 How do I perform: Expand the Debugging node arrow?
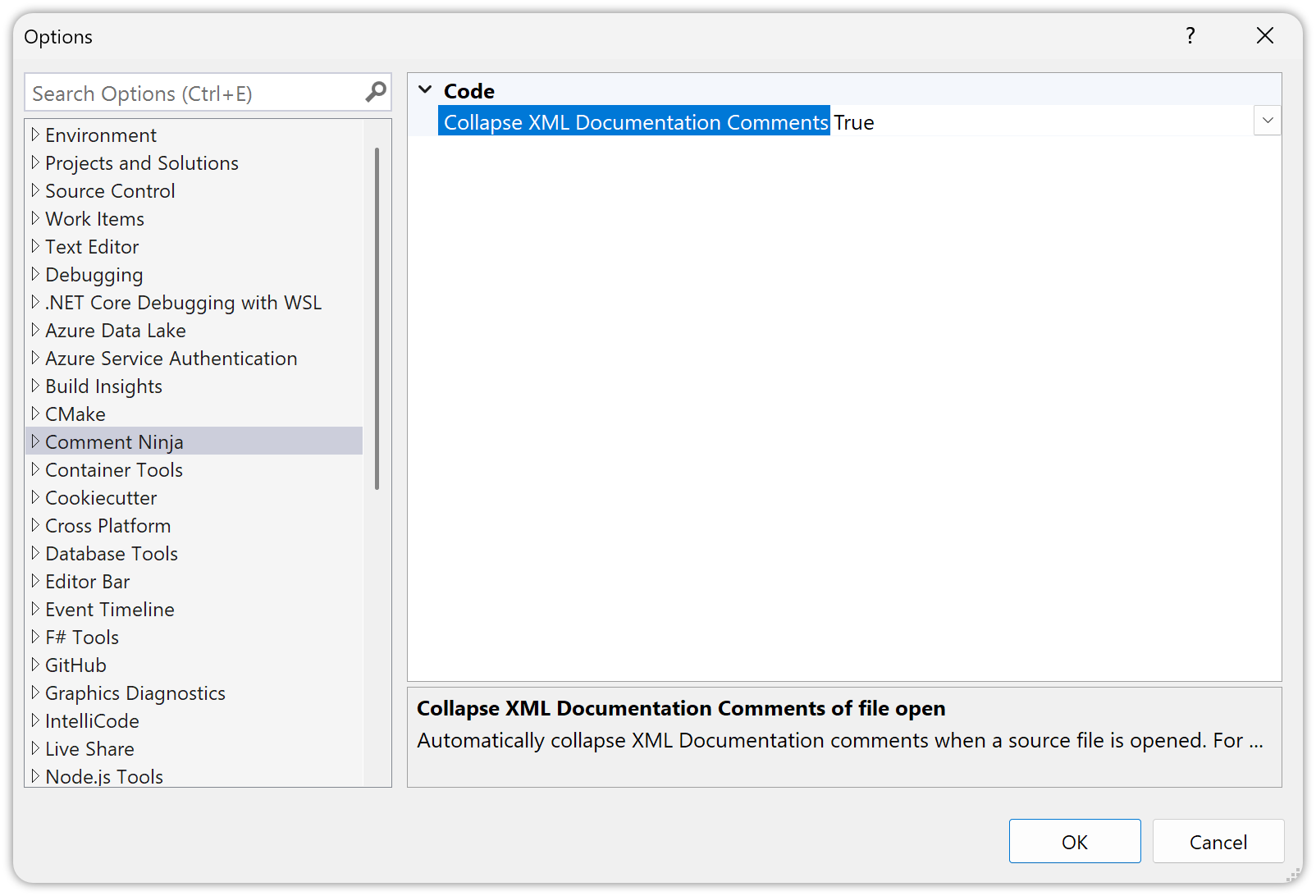coord(35,274)
